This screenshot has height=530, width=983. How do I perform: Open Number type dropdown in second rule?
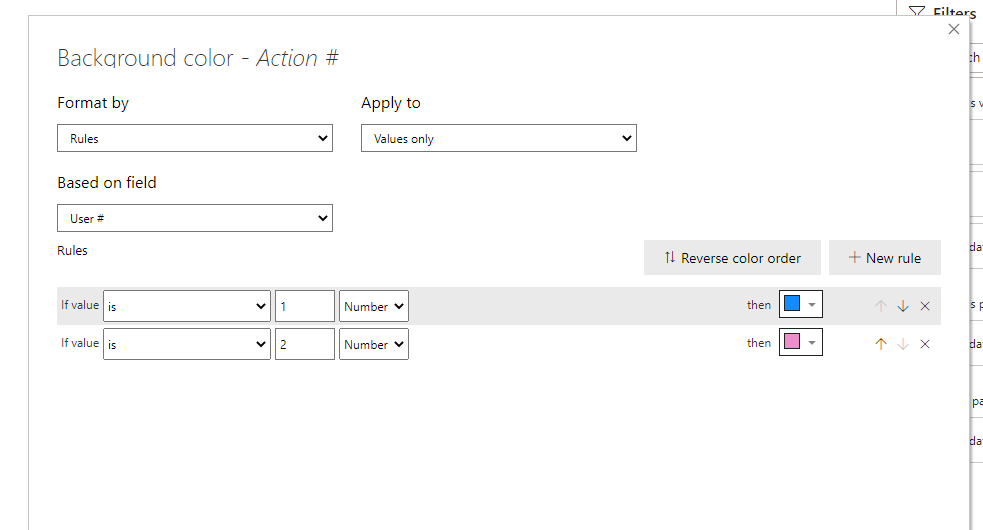(x=374, y=344)
